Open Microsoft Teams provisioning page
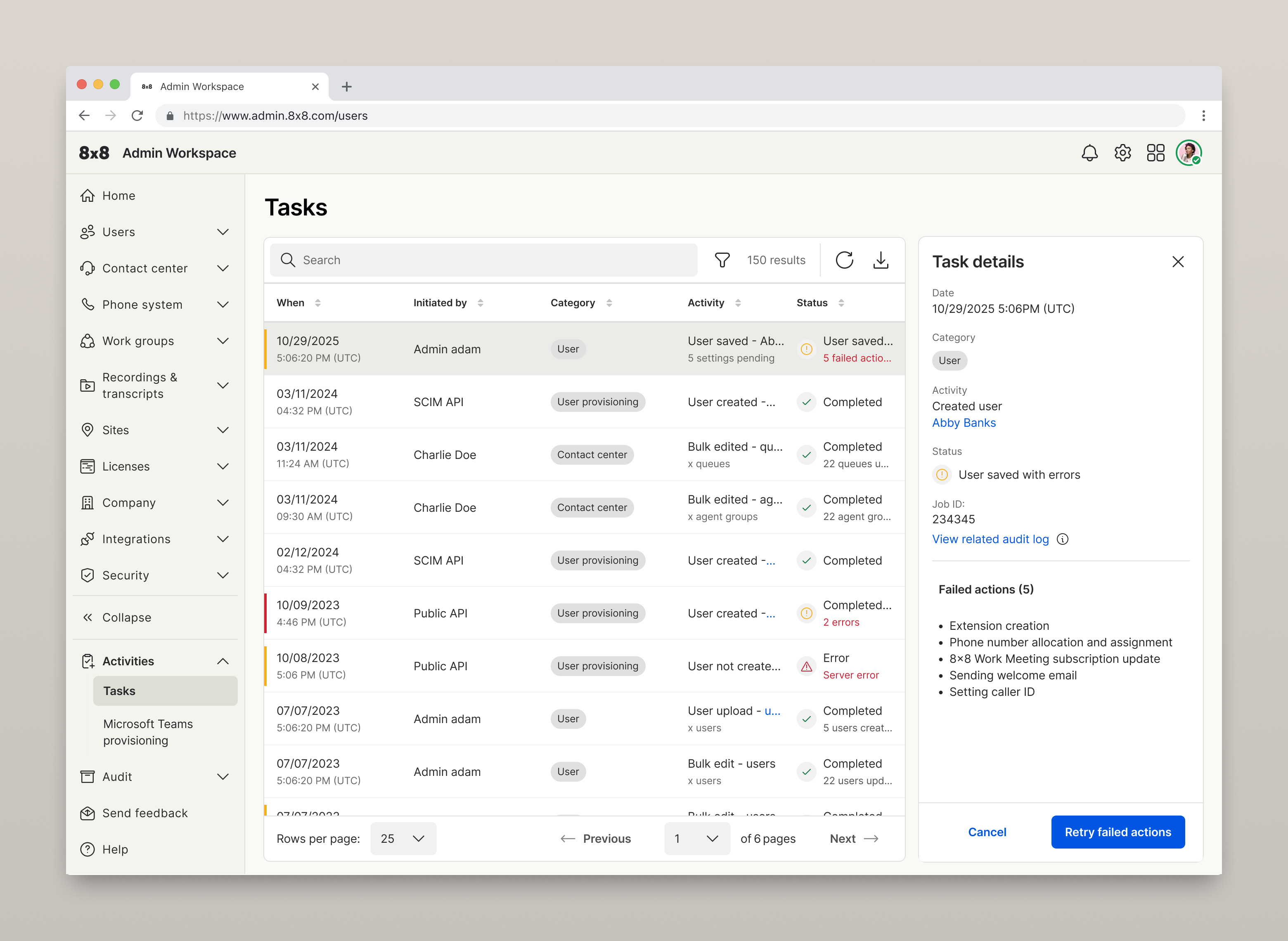This screenshot has height=941, width=1288. coord(148,732)
